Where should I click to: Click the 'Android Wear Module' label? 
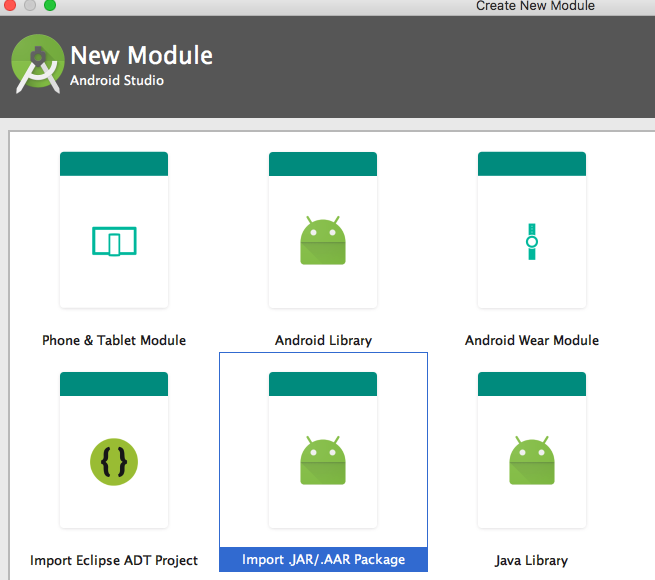532,340
